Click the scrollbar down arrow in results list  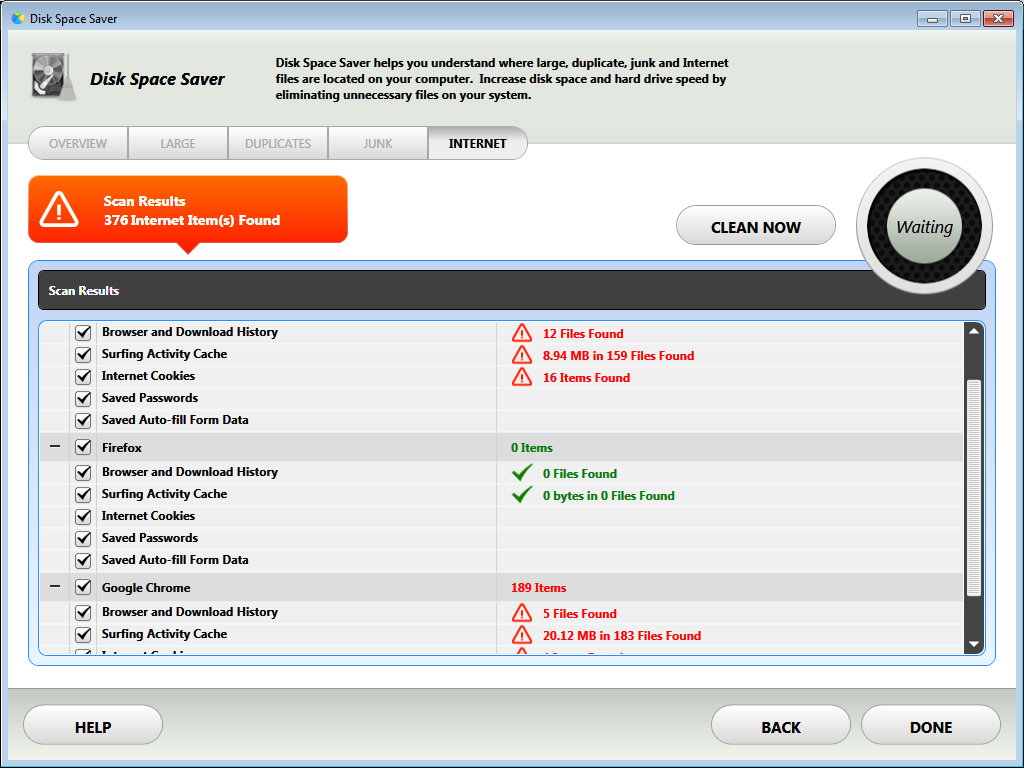(973, 645)
